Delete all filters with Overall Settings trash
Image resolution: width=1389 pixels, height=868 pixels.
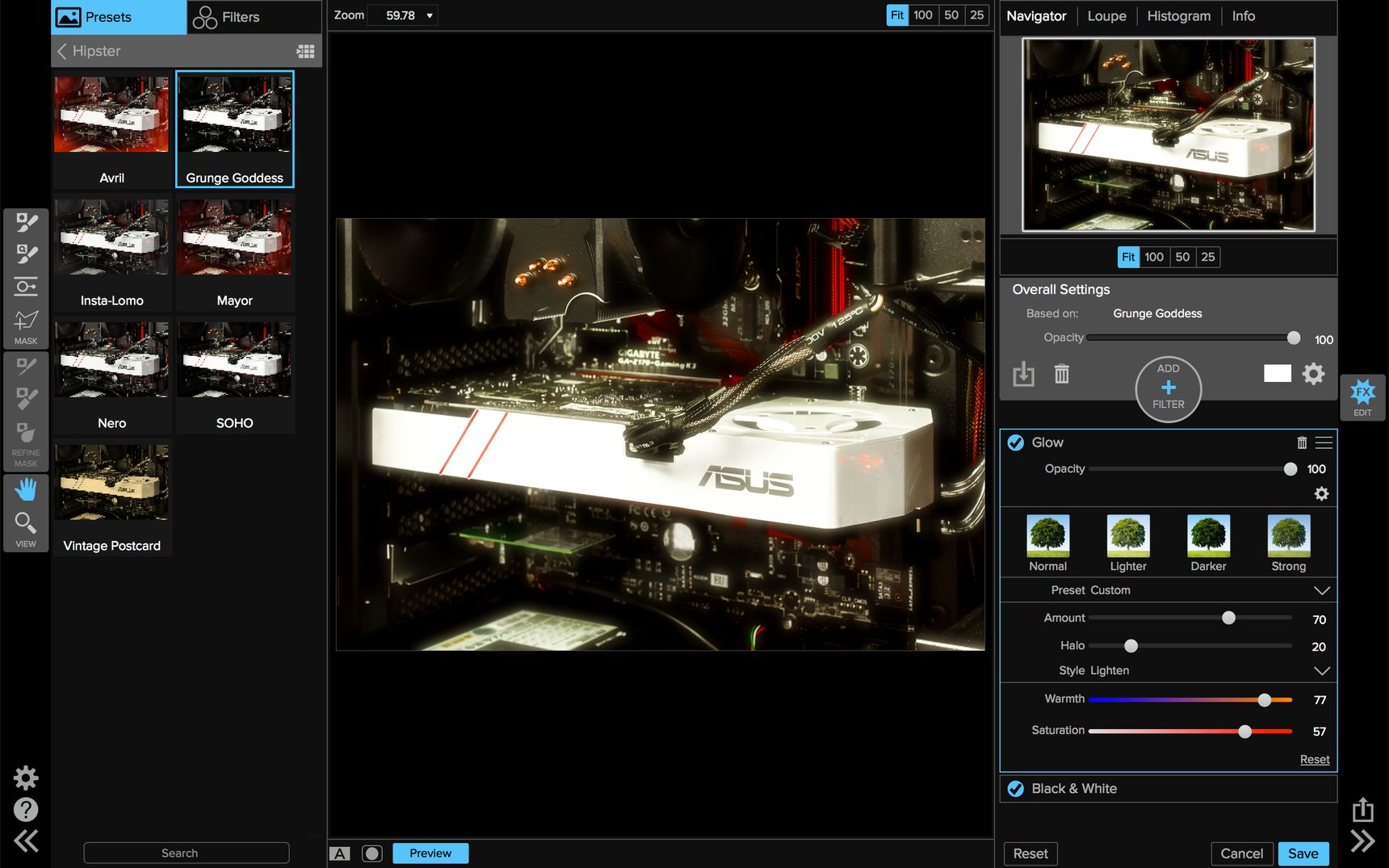pyautogui.click(x=1062, y=374)
